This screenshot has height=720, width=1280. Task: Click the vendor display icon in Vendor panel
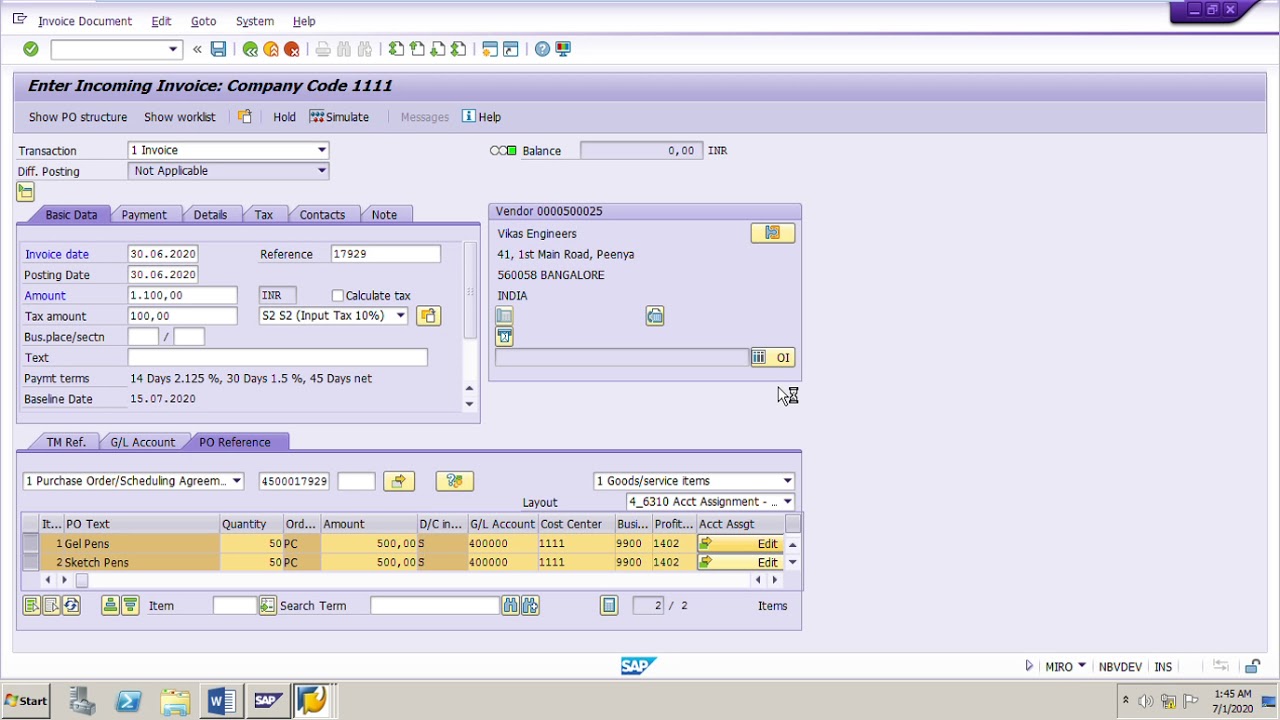(x=772, y=233)
